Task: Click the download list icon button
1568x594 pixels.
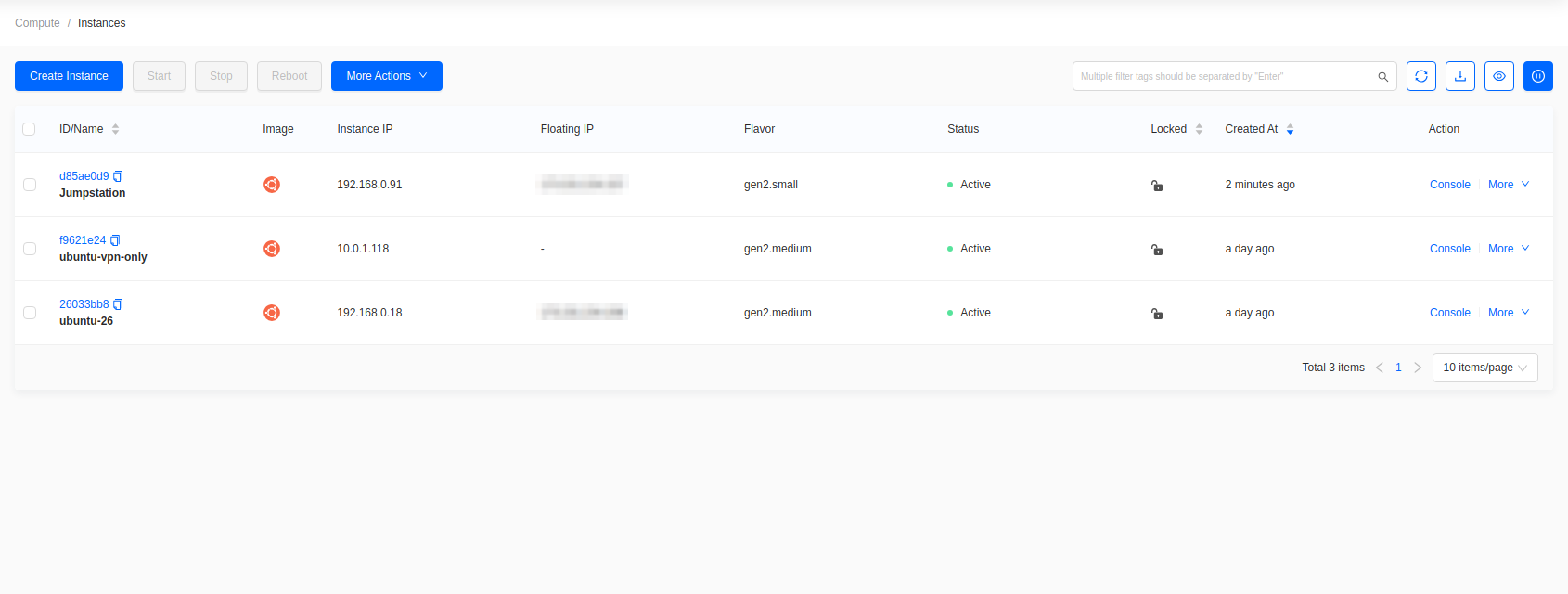Action: (x=1460, y=76)
